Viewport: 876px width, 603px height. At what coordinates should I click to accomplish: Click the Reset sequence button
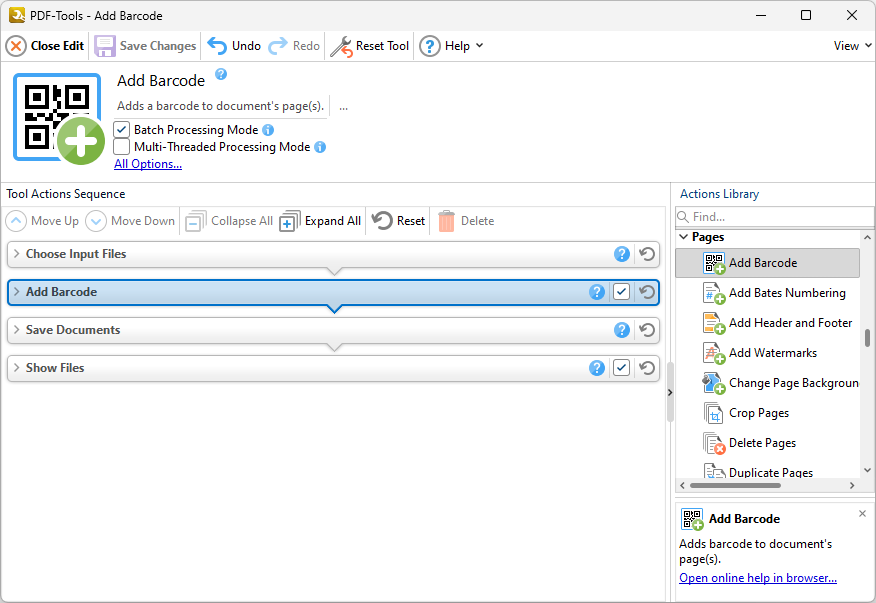coord(398,221)
